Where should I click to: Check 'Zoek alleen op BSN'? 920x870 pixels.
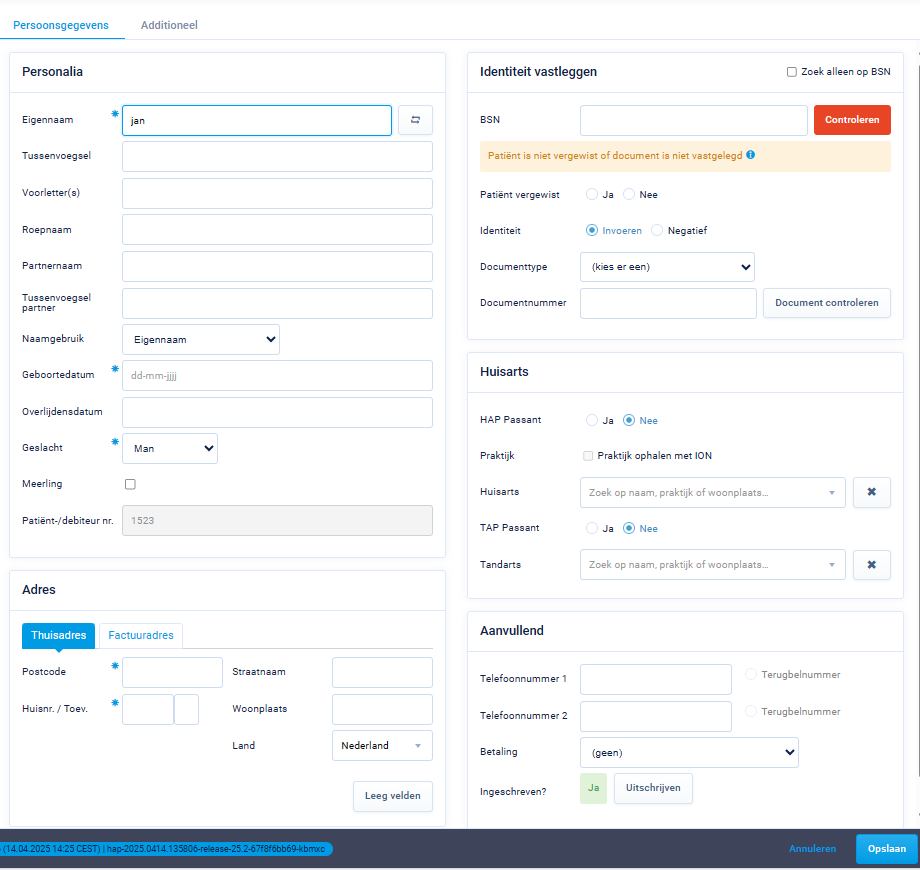(792, 72)
